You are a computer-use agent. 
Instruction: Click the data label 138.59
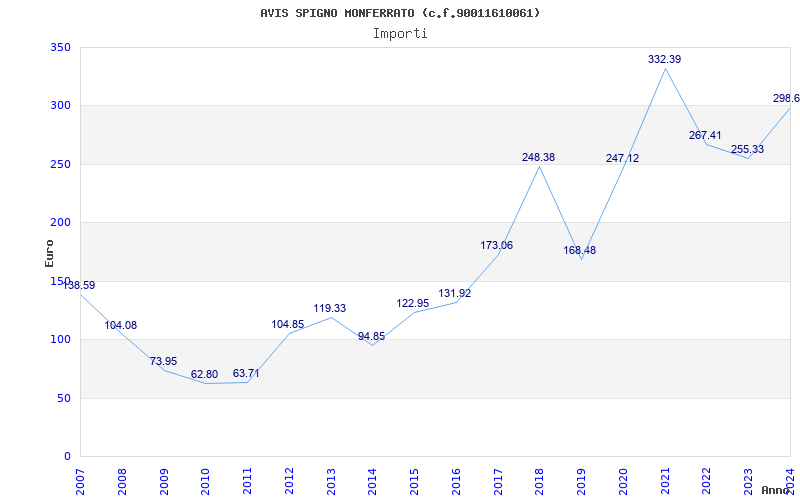pyautogui.click(x=79, y=285)
